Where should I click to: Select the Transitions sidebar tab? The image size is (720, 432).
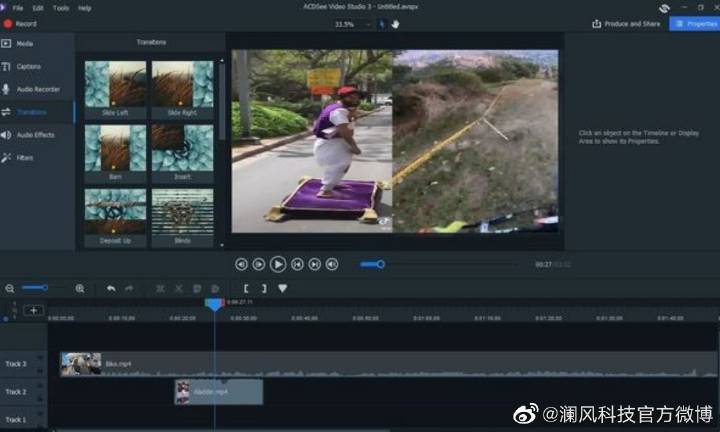(37, 112)
